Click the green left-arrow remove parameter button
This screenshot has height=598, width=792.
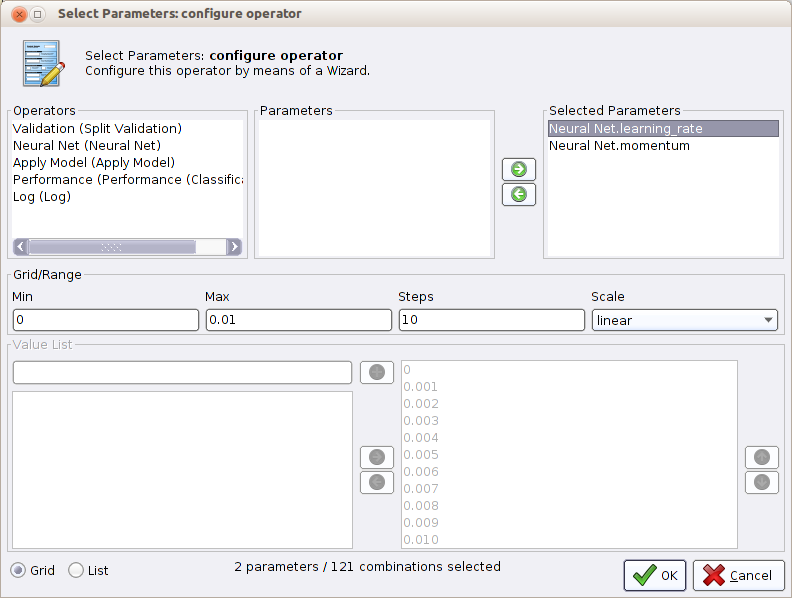pos(518,194)
